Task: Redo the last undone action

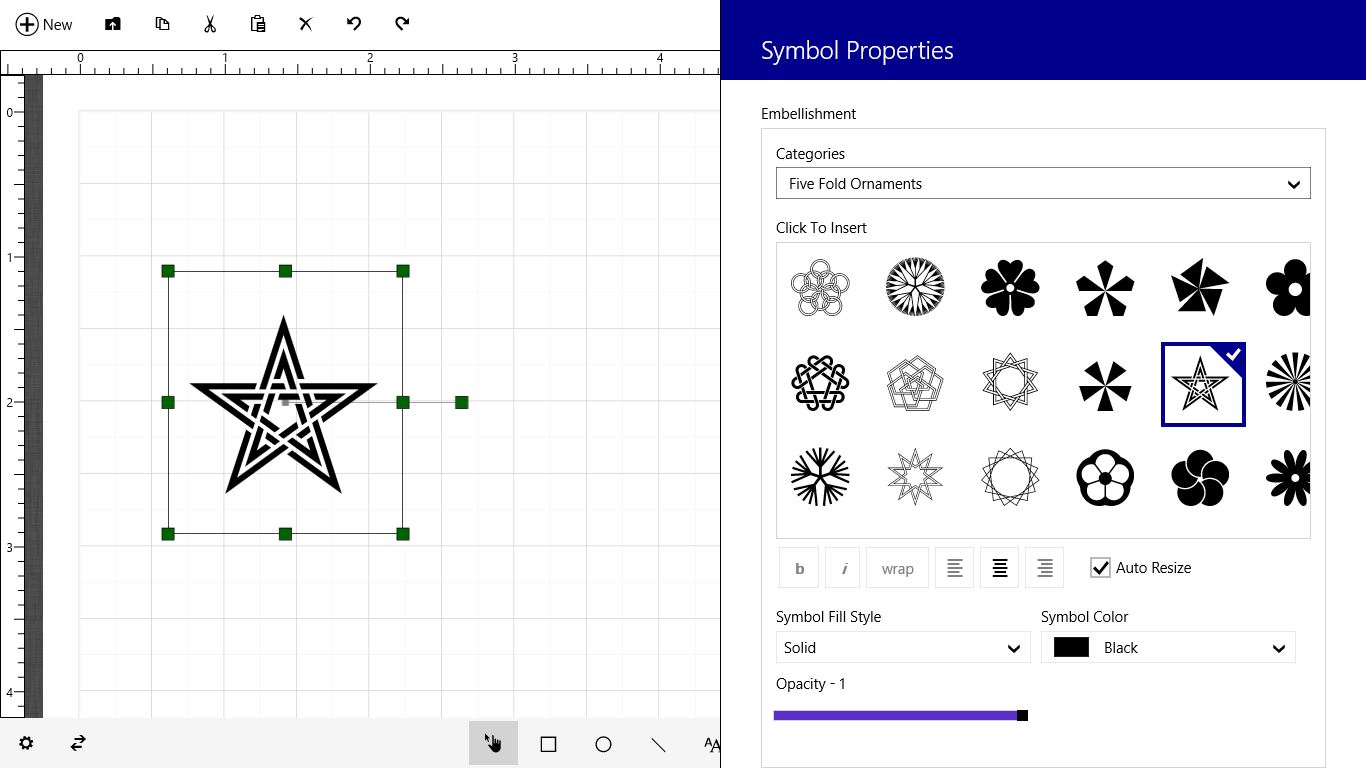Action: [x=402, y=24]
